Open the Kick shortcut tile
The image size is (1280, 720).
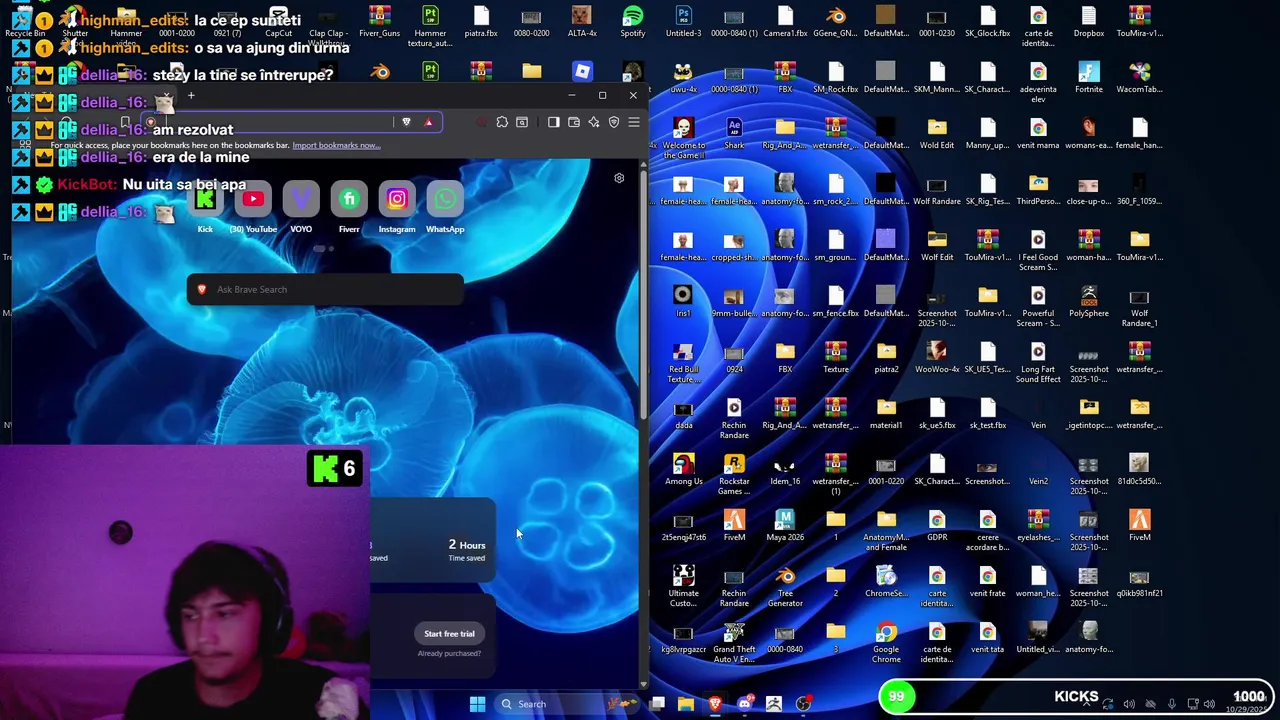[205, 200]
